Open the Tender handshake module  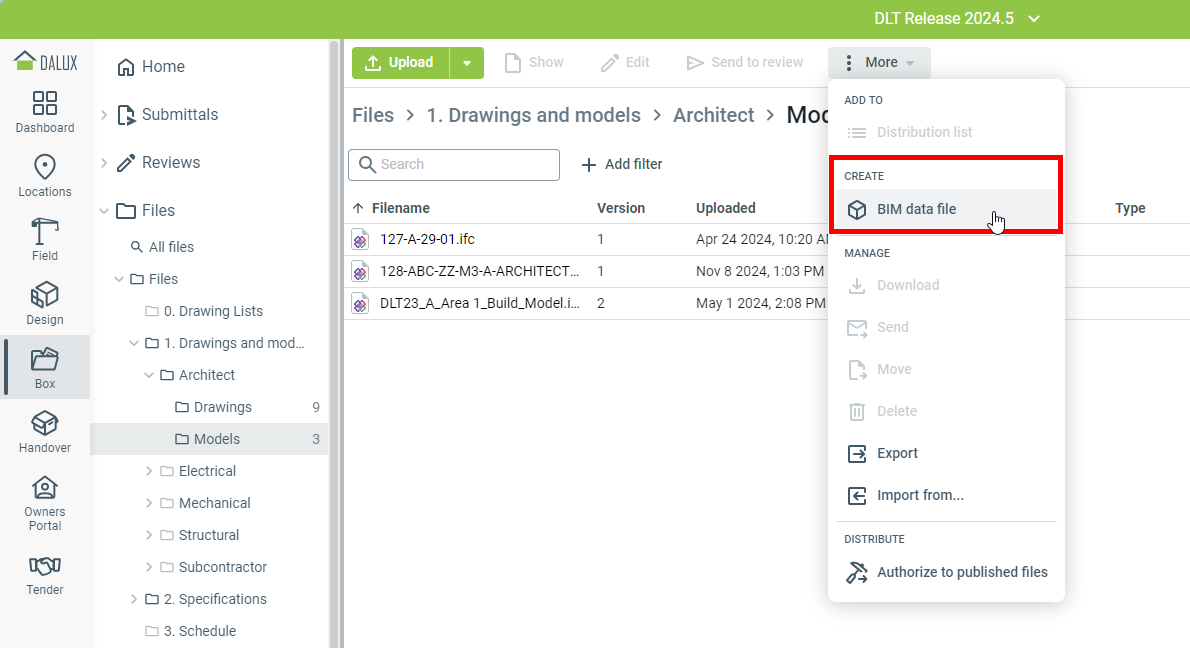(x=45, y=574)
